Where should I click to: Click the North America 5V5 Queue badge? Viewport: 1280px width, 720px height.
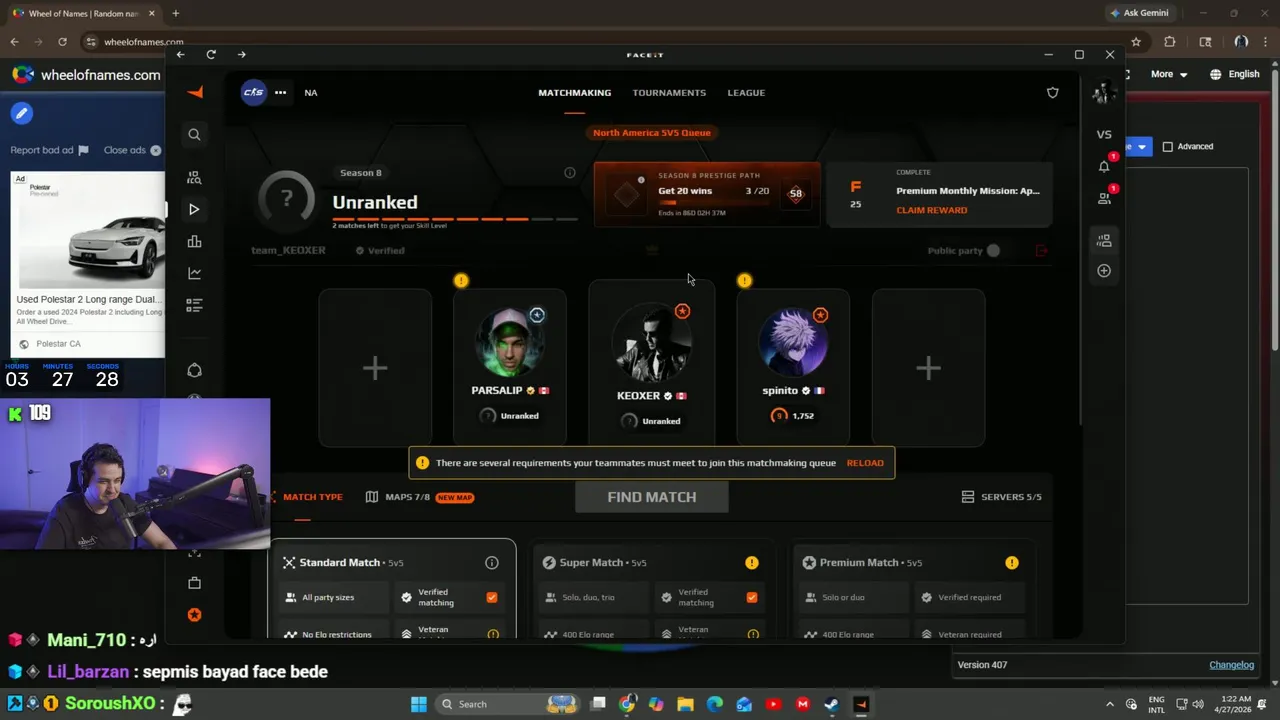tap(652, 132)
